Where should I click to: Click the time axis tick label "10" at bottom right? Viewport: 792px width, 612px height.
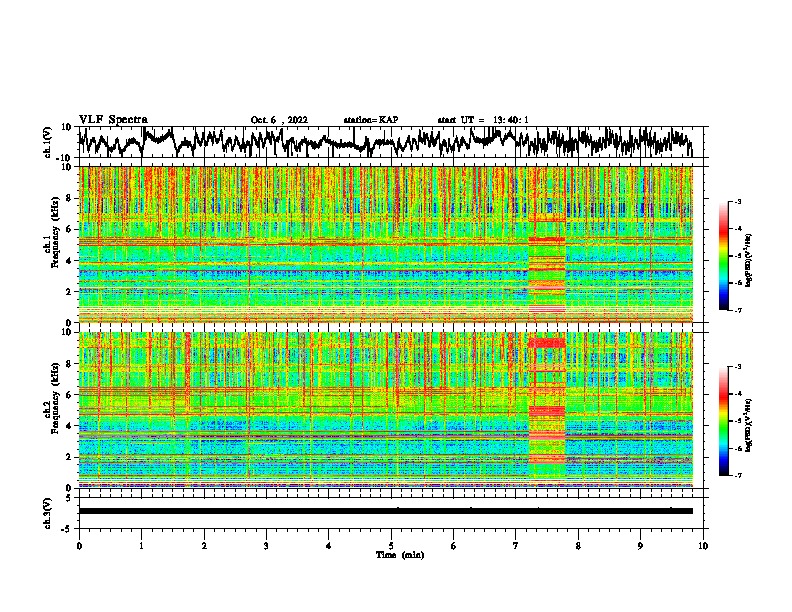[703, 546]
